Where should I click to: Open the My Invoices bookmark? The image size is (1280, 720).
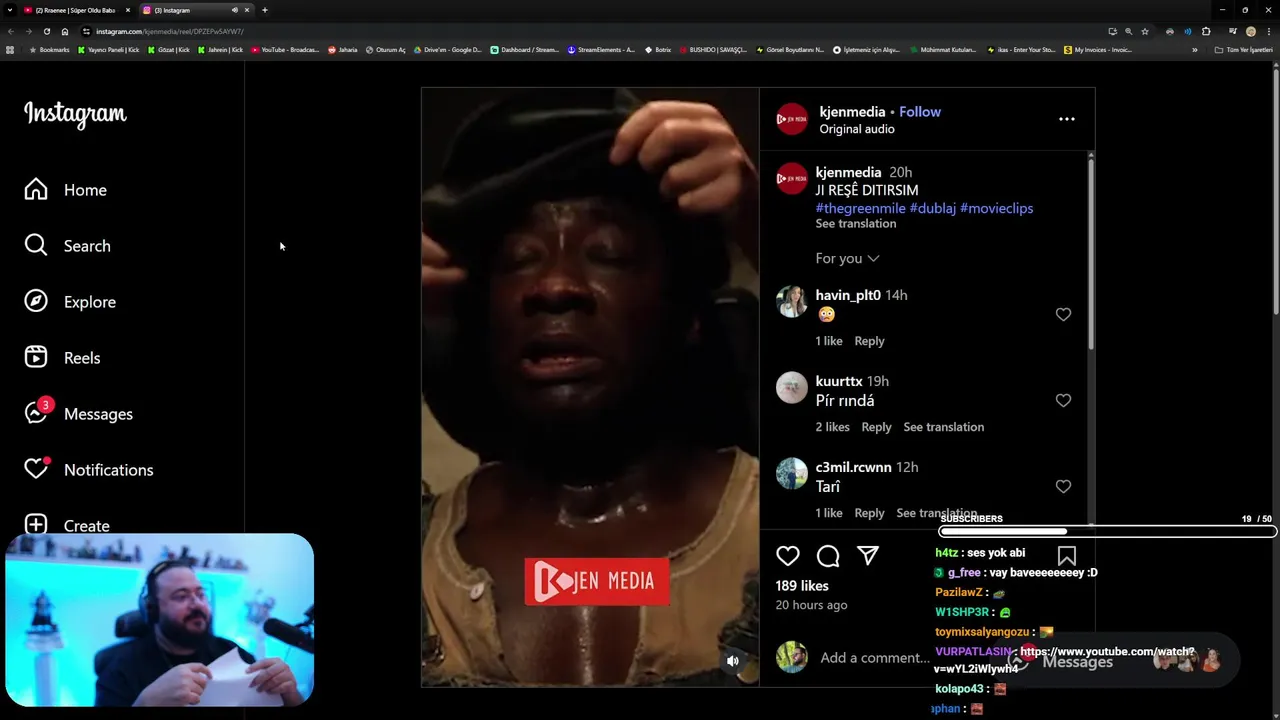(x=1098, y=50)
